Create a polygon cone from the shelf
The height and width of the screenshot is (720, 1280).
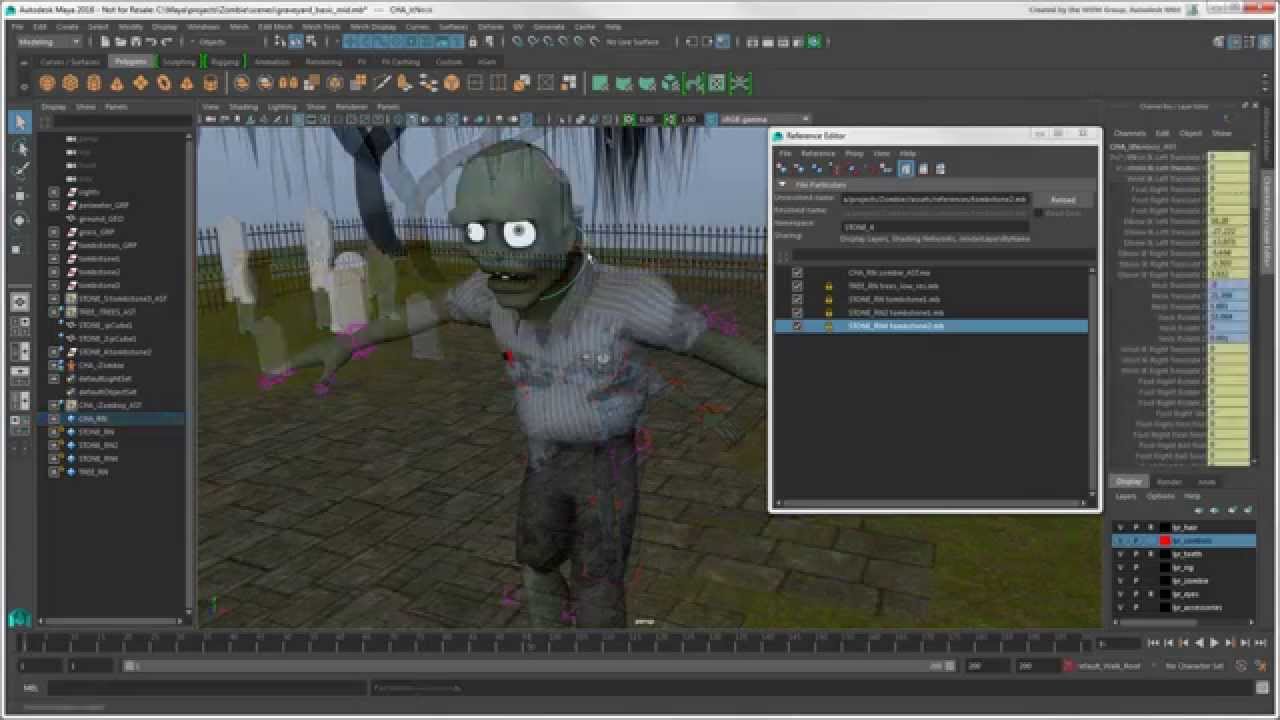117,84
